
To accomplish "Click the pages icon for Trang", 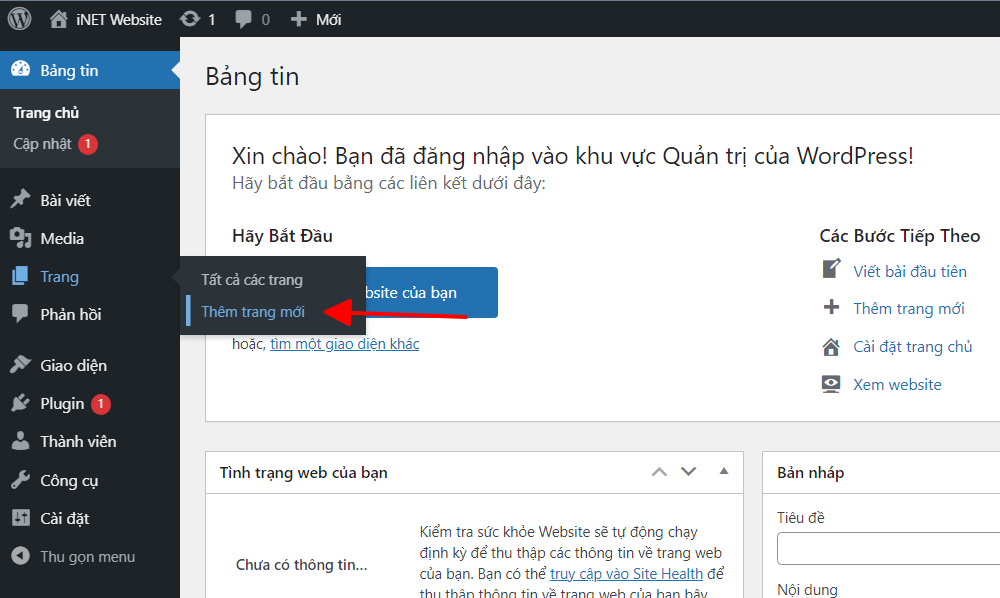I will coord(20,276).
